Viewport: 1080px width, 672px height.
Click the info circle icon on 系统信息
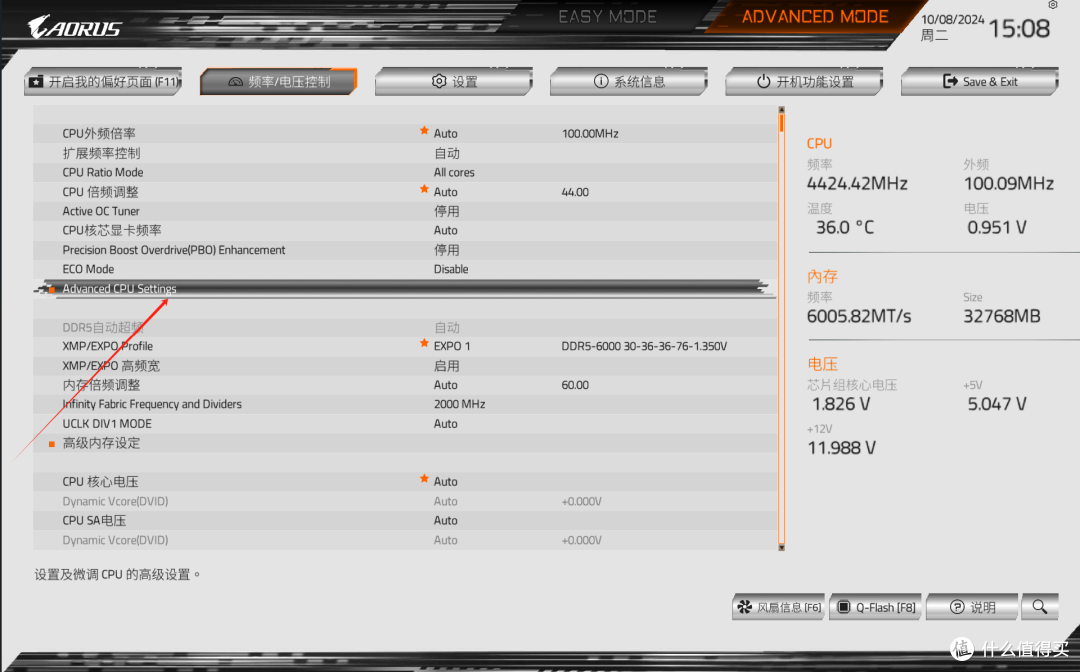(598, 81)
